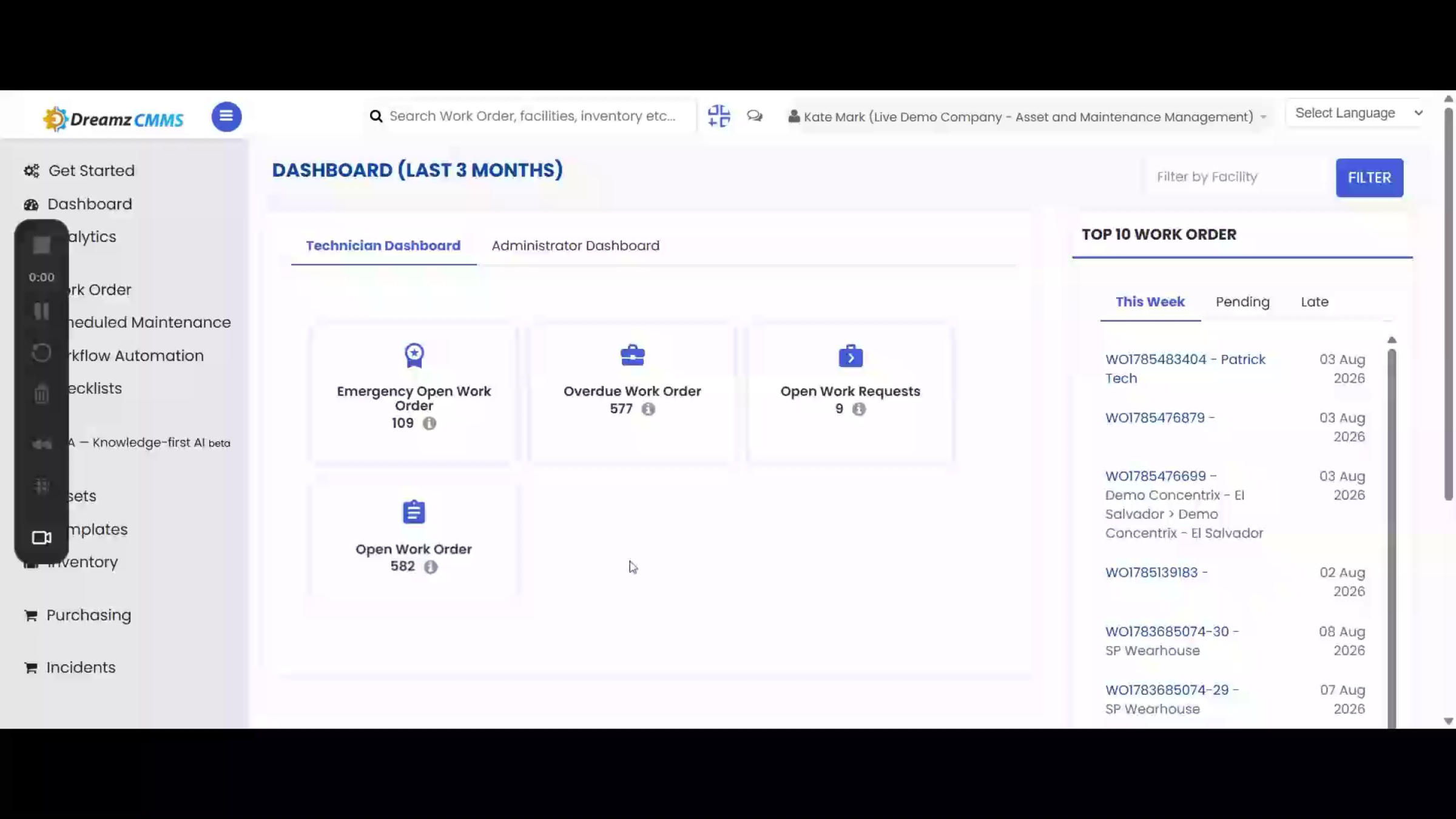Click the user profile icon beside Kate Mark
This screenshot has height=819, width=1456.
coord(794,116)
